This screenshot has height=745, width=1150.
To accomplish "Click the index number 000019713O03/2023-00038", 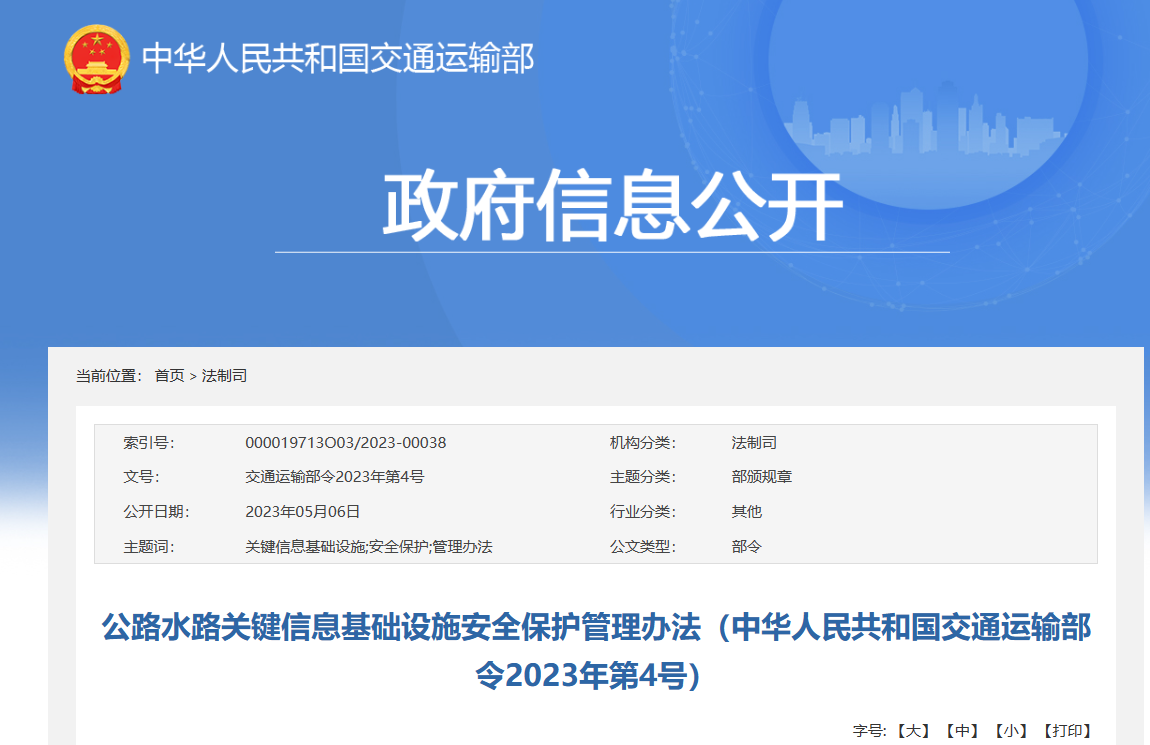I will pyautogui.click(x=345, y=443).
